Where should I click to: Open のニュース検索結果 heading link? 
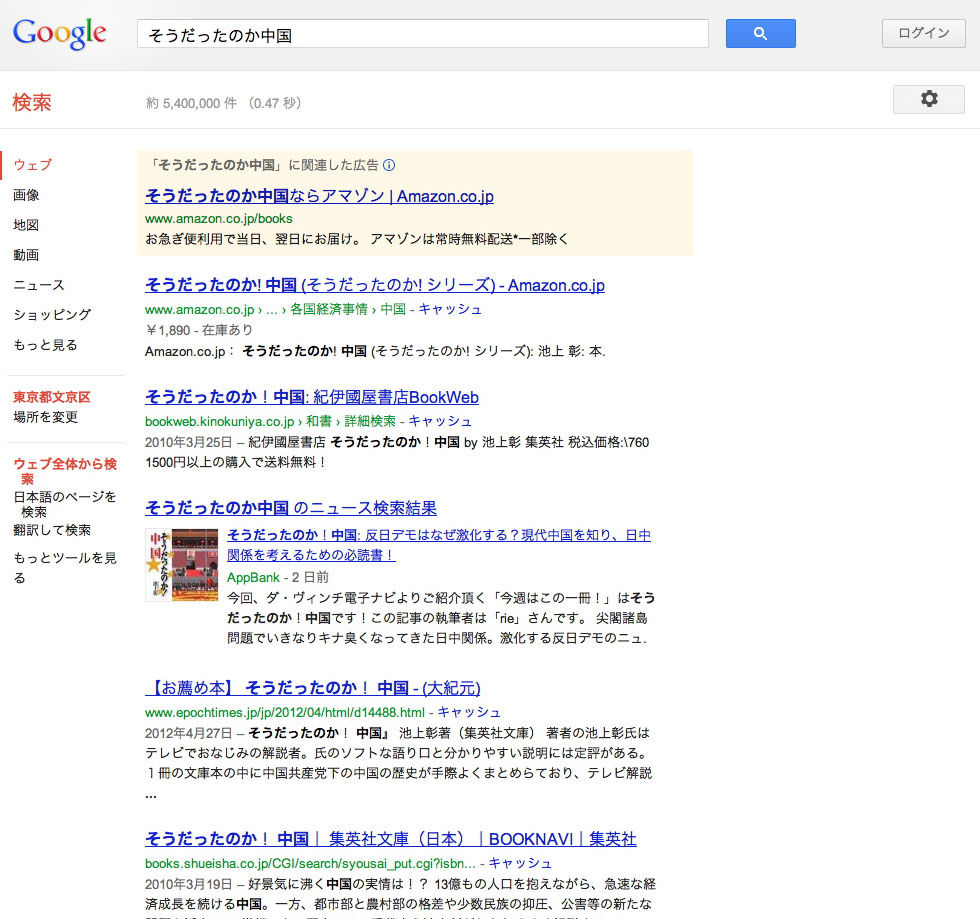coord(291,508)
